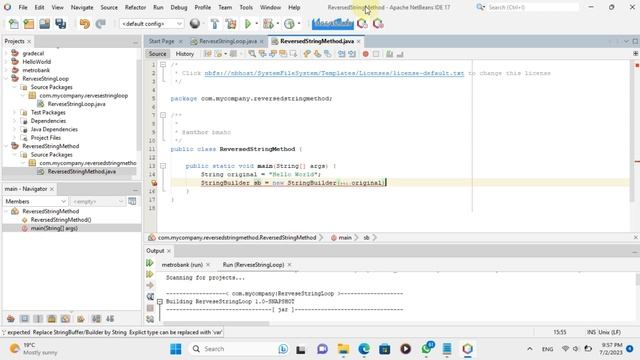Click the New Project toolbar icon
The height and width of the screenshot is (360, 640).
pyautogui.click(x=29, y=24)
